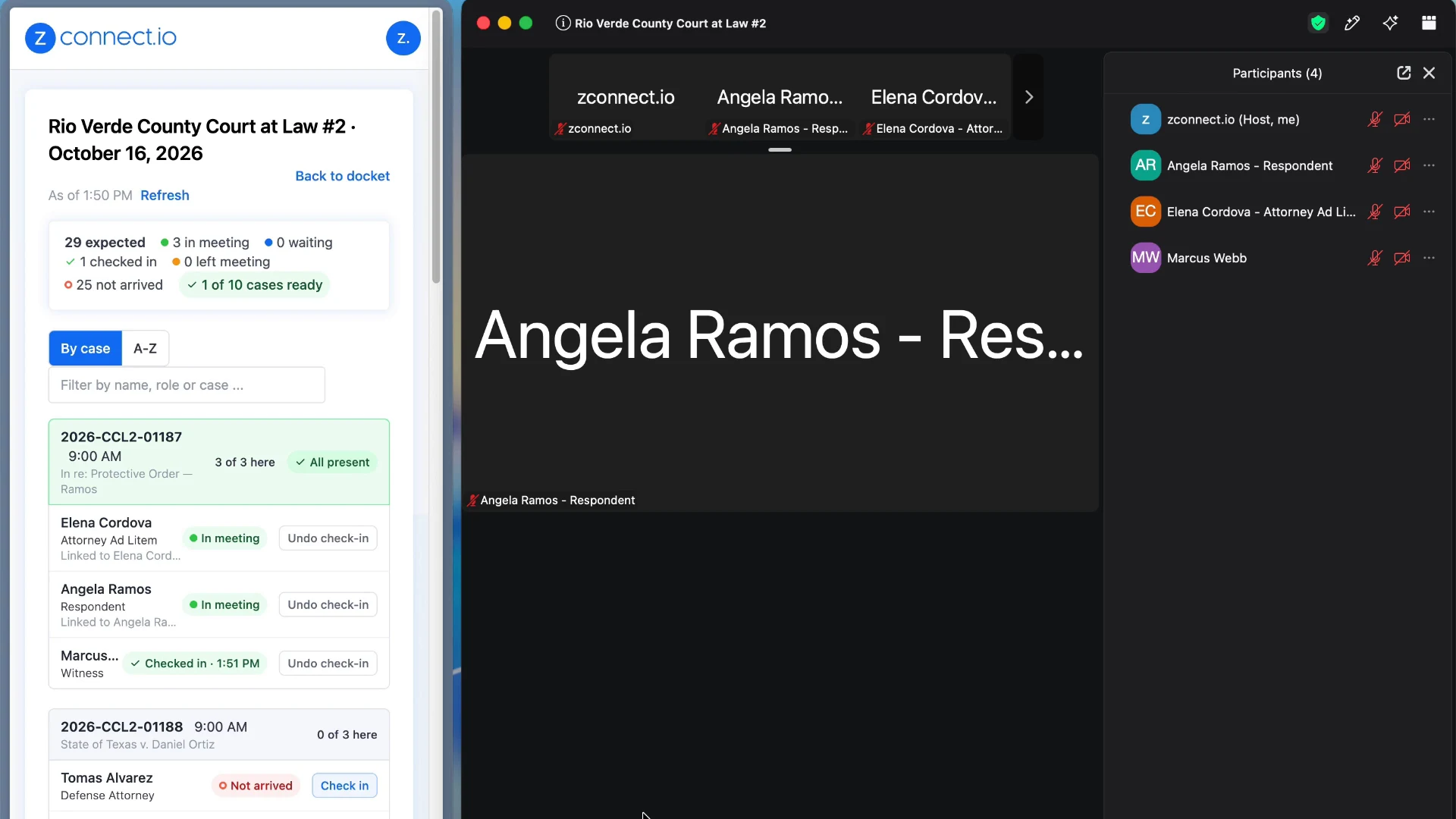The height and width of the screenshot is (819, 1456).
Task: Pop out the Participants panel
Action: click(x=1404, y=73)
